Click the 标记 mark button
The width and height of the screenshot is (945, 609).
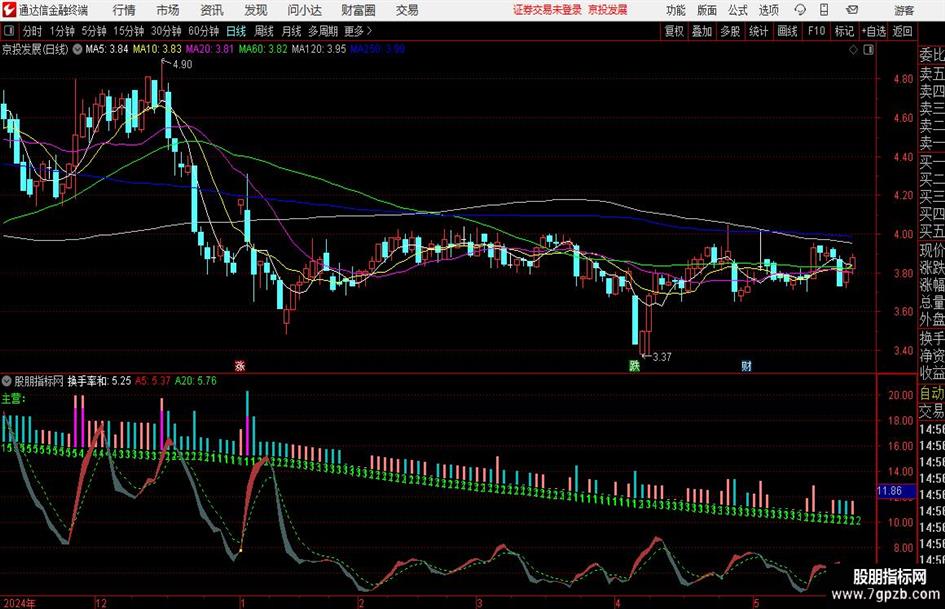pyautogui.click(x=844, y=31)
